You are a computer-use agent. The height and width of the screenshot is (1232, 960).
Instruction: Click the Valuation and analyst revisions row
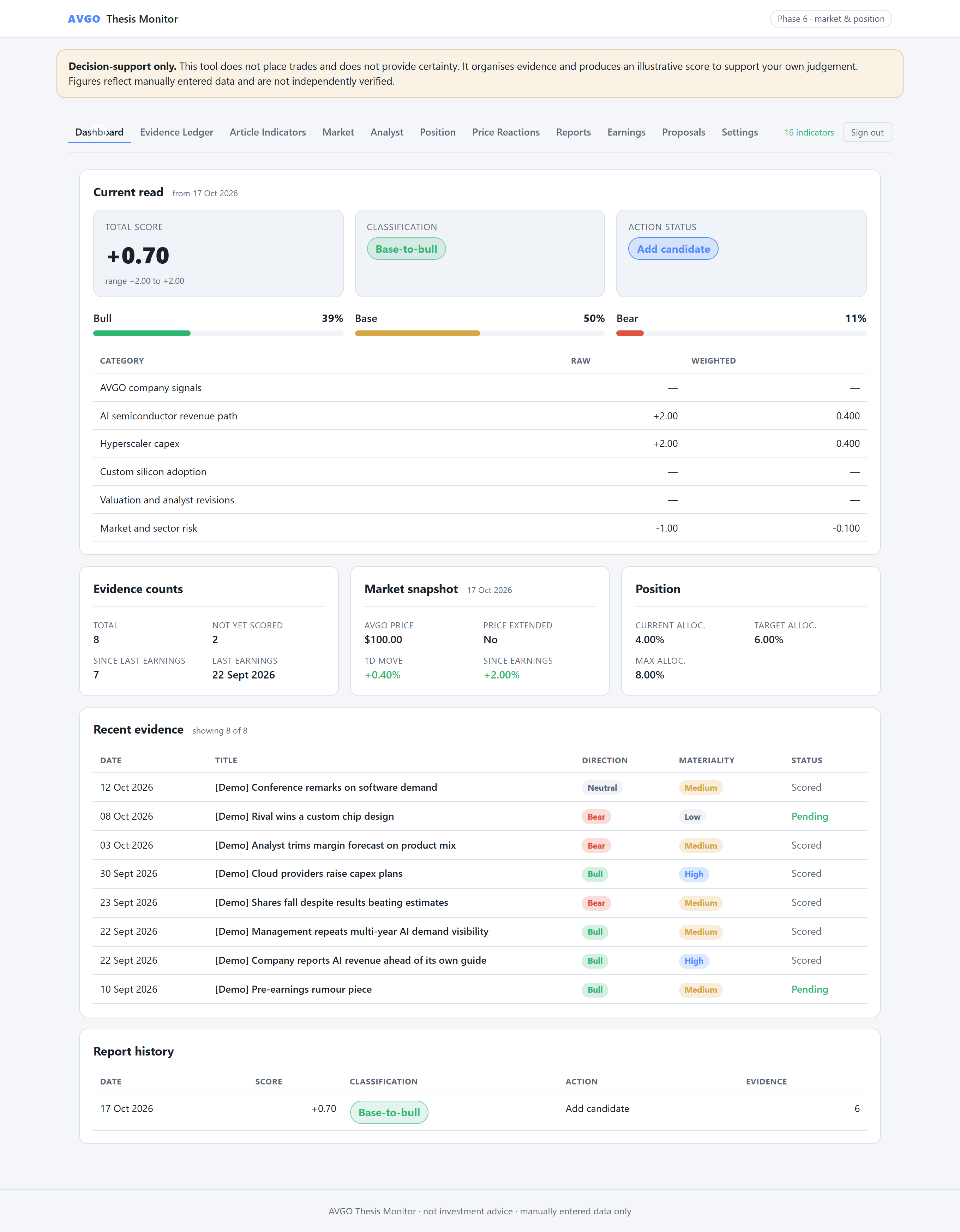(480, 500)
